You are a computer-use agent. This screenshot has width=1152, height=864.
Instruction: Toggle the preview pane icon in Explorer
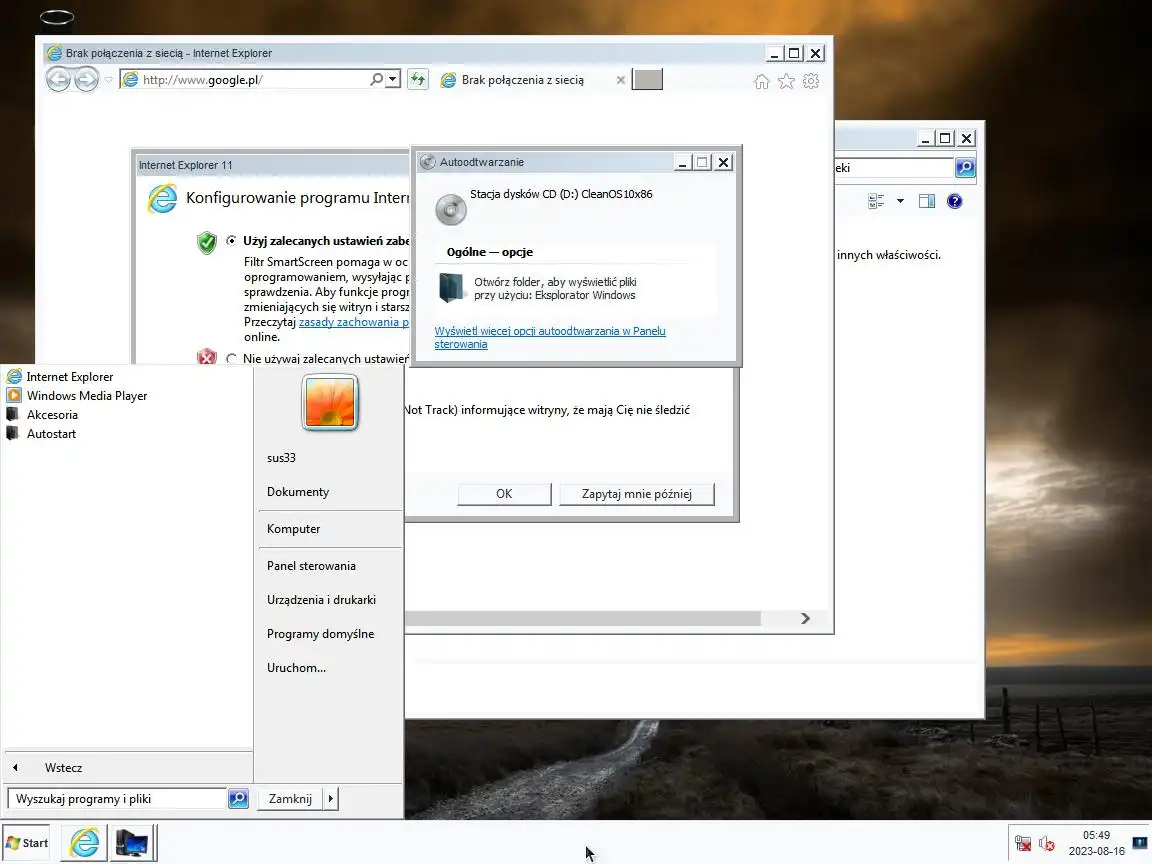927,201
